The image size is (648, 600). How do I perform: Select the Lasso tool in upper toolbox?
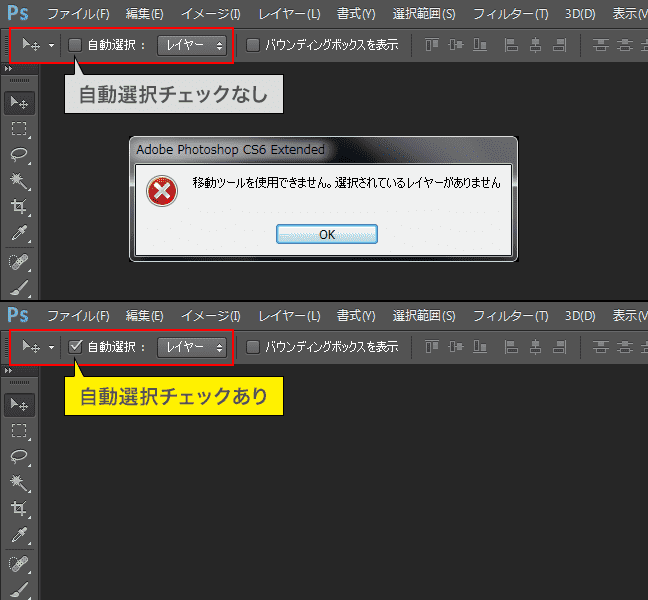pyautogui.click(x=19, y=154)
